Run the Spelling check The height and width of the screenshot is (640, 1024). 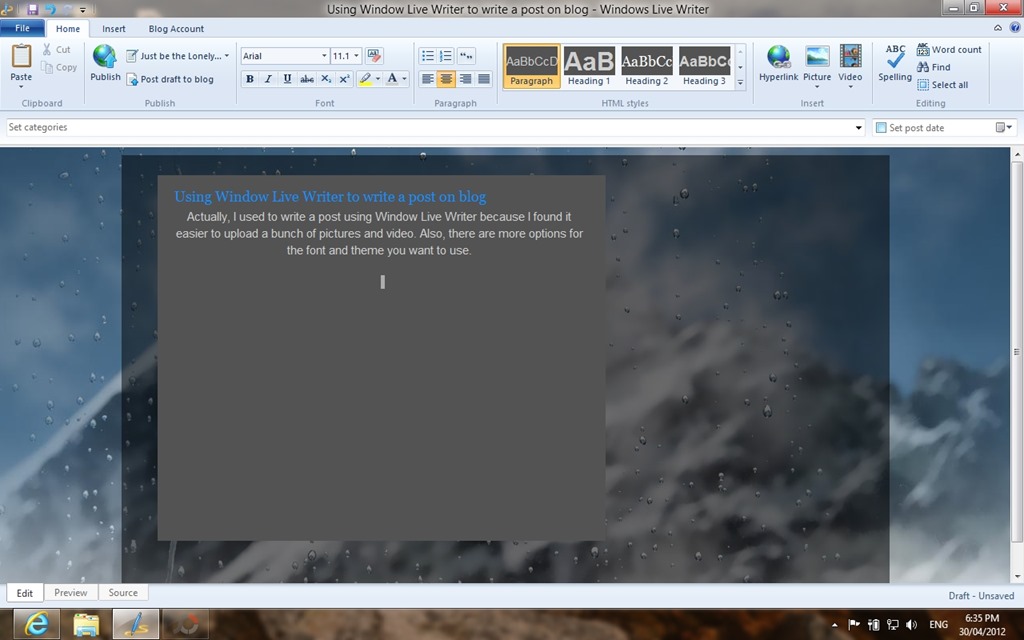click(895, 63)
